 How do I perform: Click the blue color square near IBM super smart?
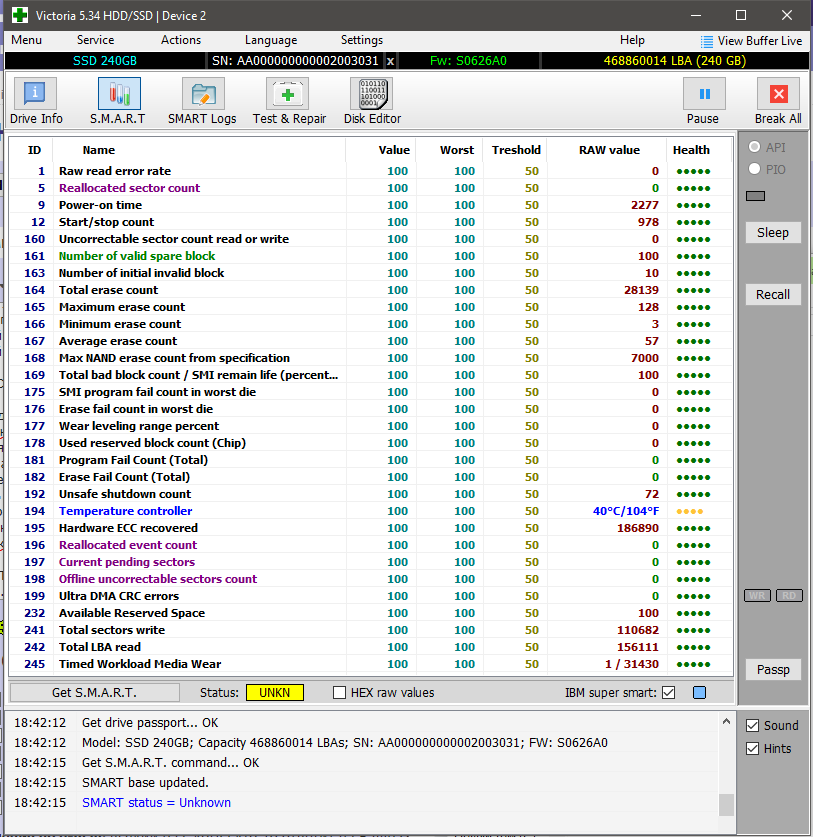[699, 693]
